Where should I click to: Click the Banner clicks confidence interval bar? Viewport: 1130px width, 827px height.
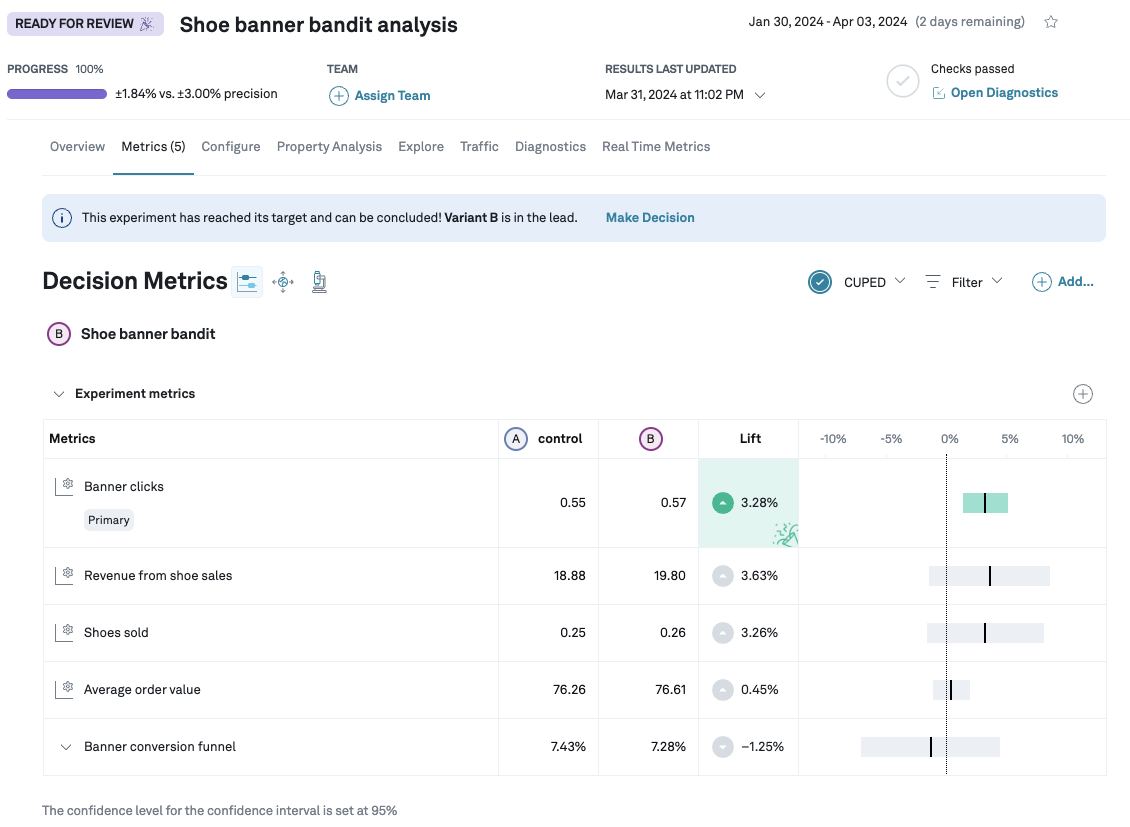click(x=985, y=503)
